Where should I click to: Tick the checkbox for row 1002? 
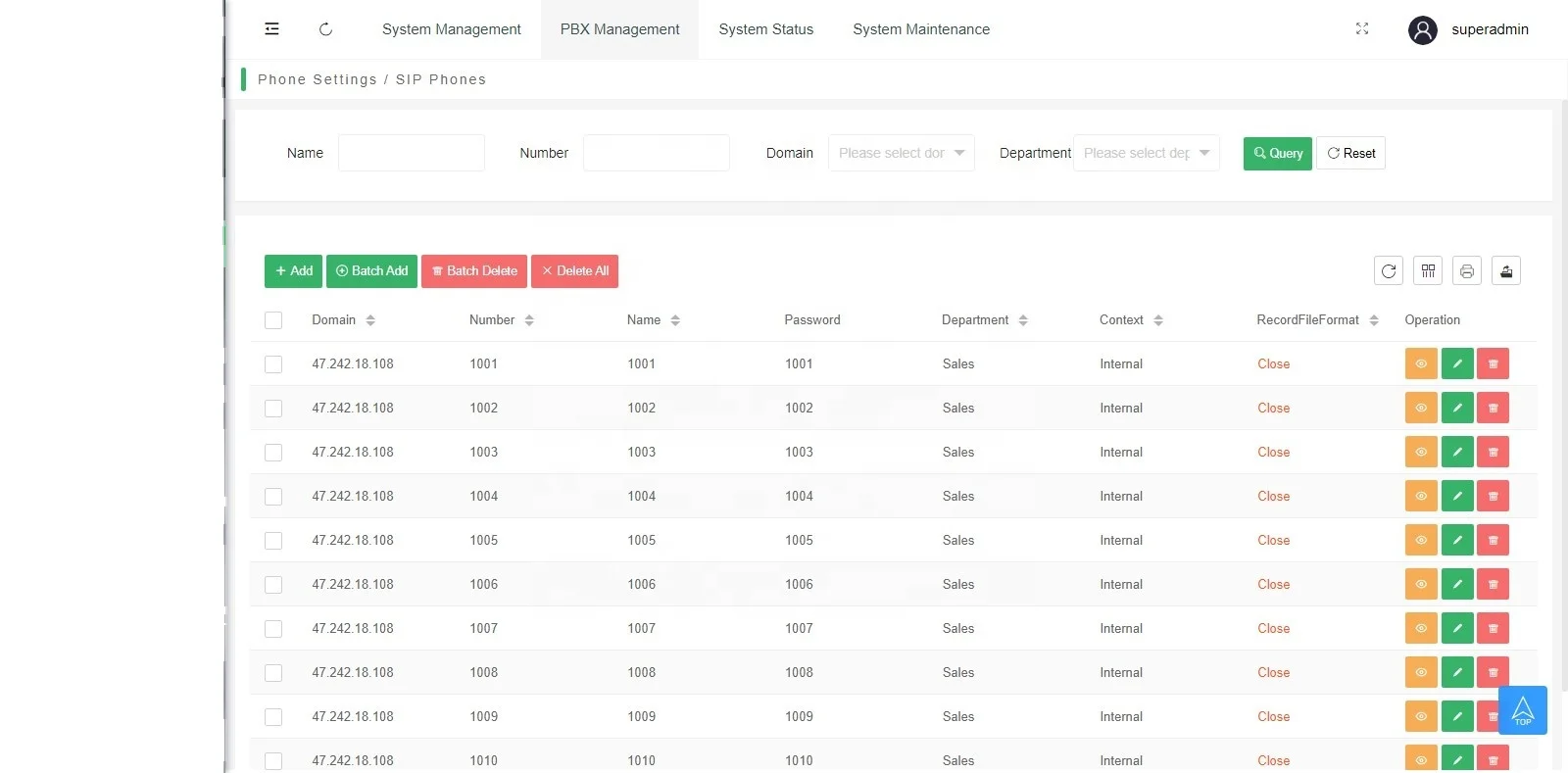pyautogui.click(x=273, y=409)
